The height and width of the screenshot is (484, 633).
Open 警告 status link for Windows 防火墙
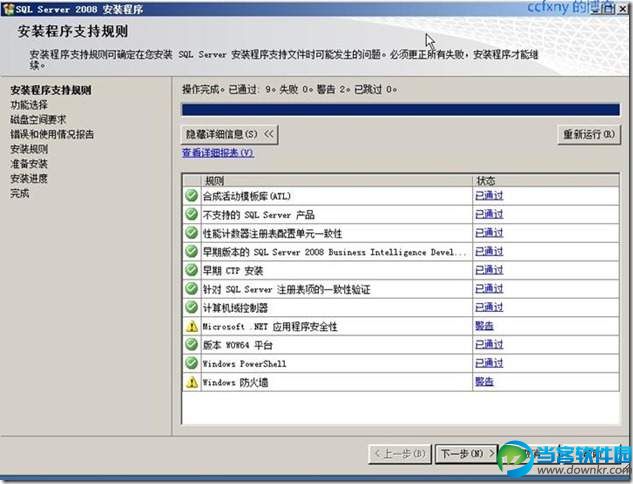click(484, 382)
